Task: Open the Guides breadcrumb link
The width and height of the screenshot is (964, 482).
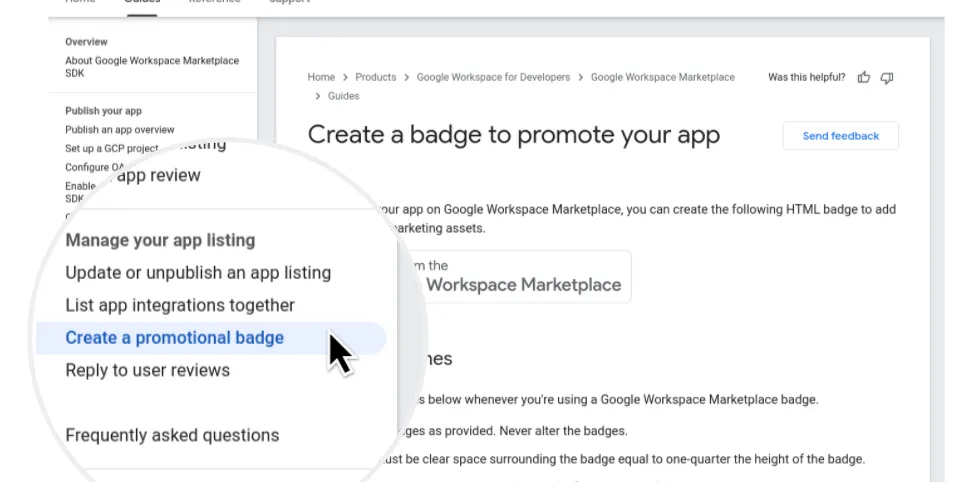Action: 344,96
